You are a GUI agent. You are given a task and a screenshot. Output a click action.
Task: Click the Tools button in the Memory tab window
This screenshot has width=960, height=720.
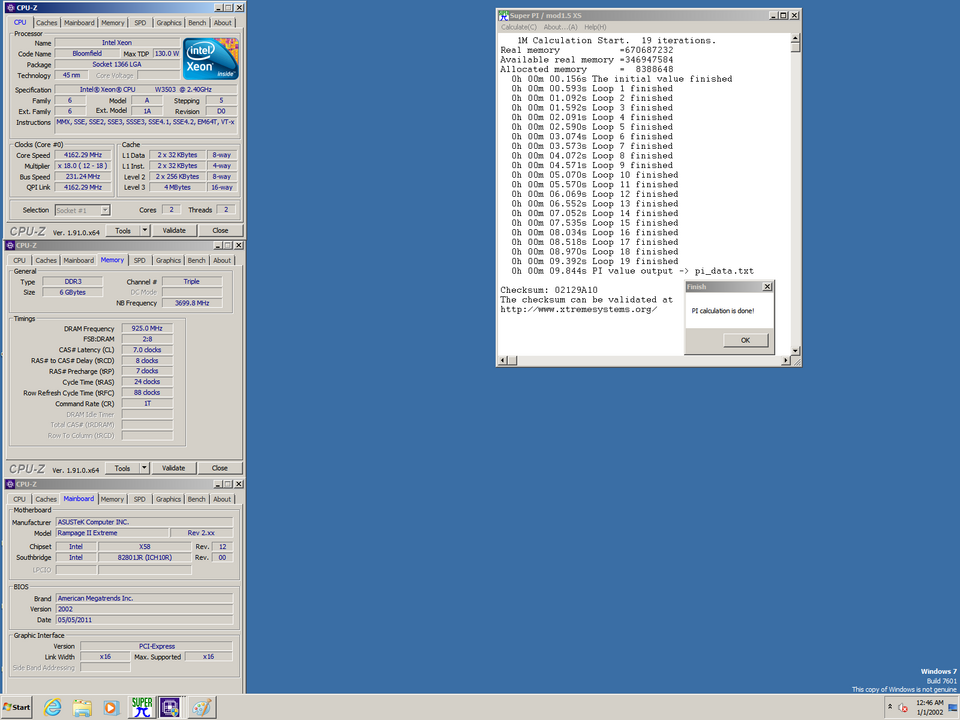coord(122,468)
